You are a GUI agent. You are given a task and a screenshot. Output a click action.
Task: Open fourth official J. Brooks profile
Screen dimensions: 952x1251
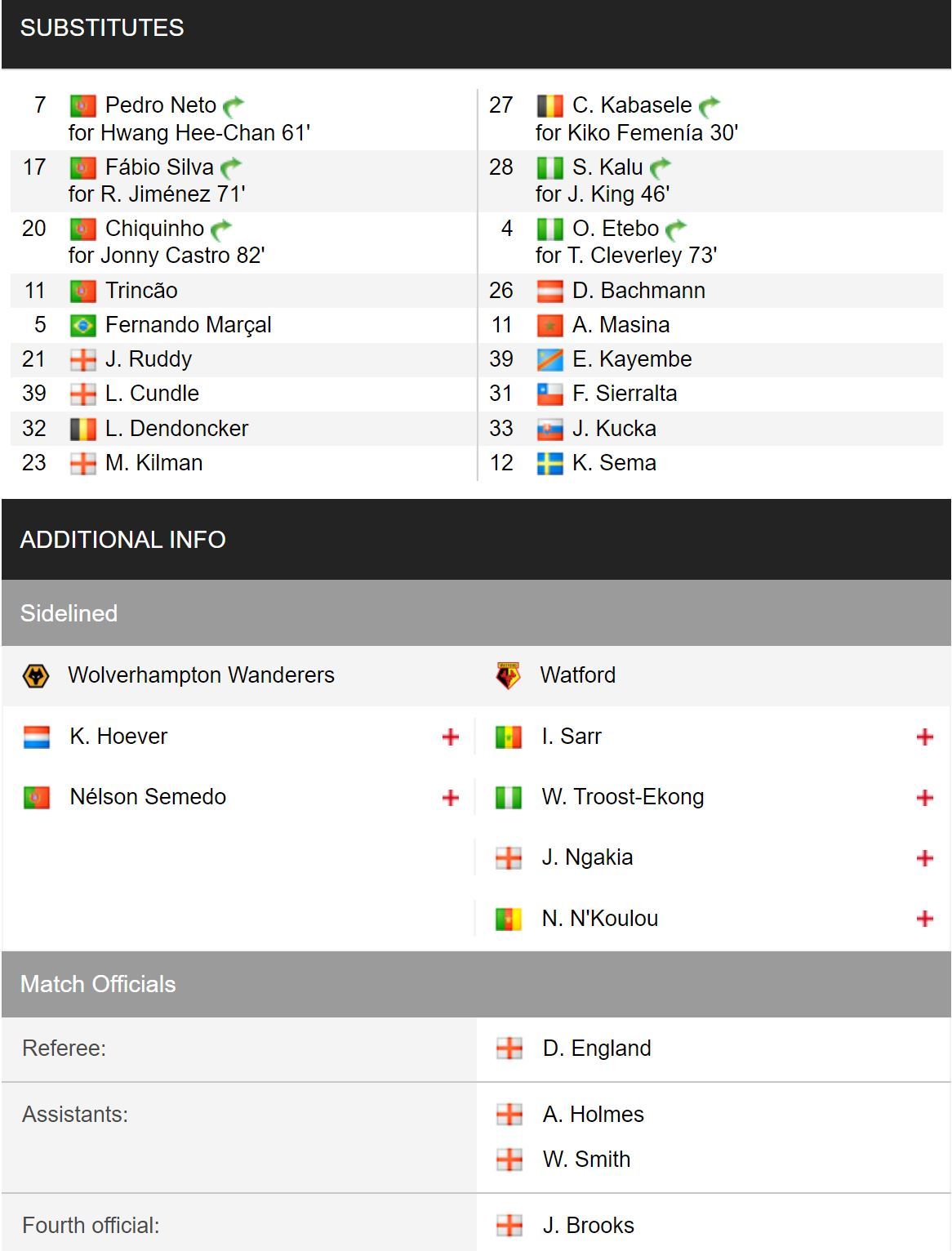coord(588,1226)
